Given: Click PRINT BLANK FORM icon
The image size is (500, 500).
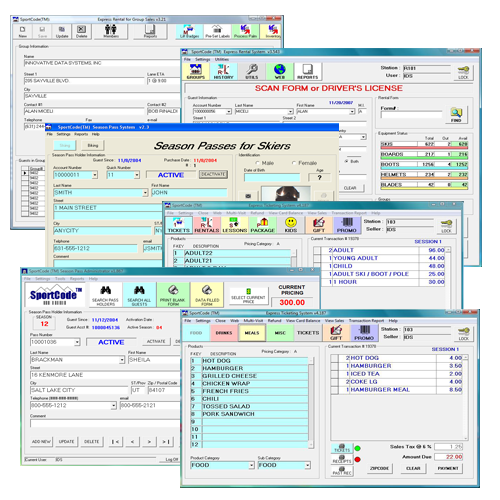Looking at the screenshot, I should pyautogui.click(x=173, y=295).
